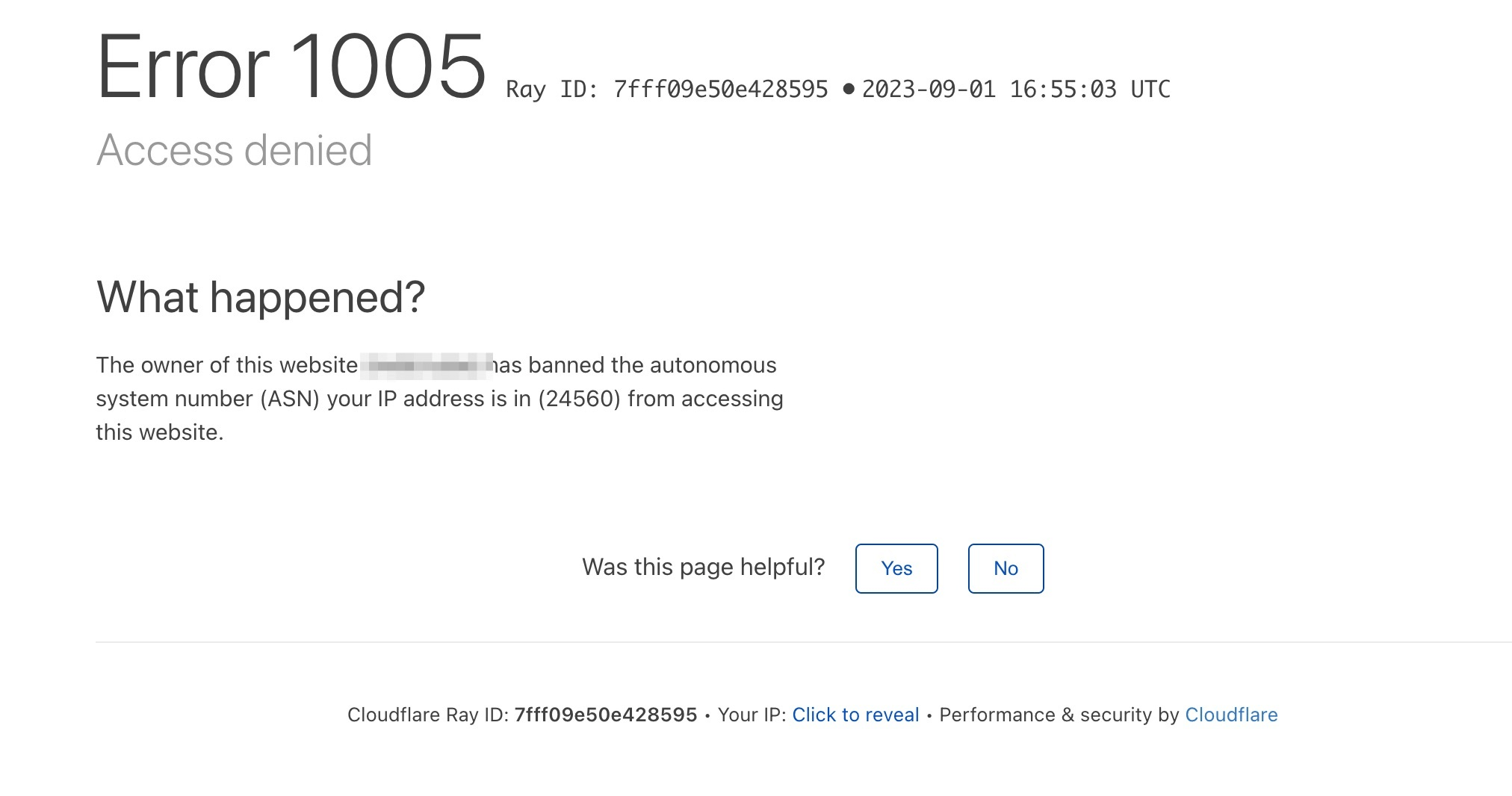
Task: Click the What happened? section heading
Action: tap(261, 296)
